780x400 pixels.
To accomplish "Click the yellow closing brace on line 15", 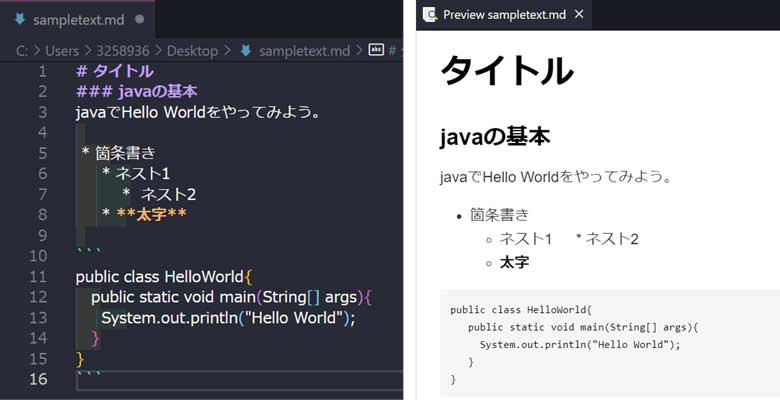I will pyautogui.click(x=80, y=359).
